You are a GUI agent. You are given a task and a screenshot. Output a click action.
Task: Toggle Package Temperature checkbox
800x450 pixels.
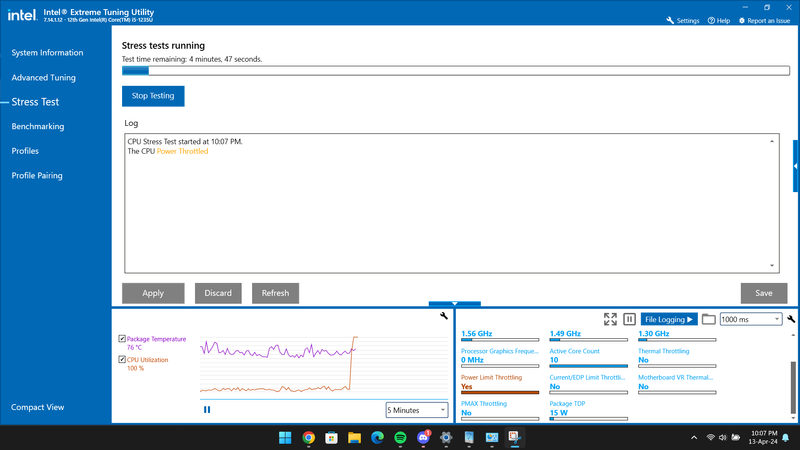122,339
